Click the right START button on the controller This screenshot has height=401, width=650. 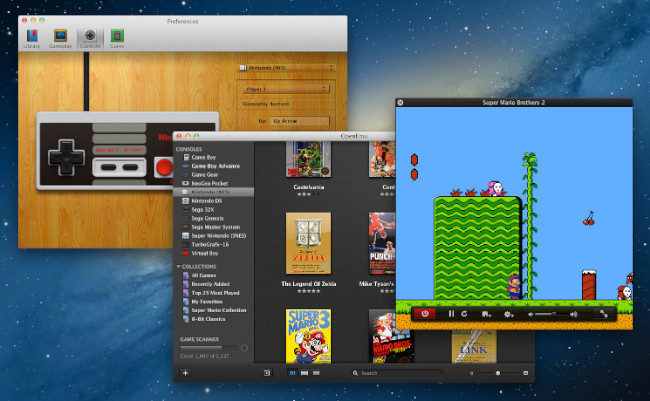pos(130,167)
